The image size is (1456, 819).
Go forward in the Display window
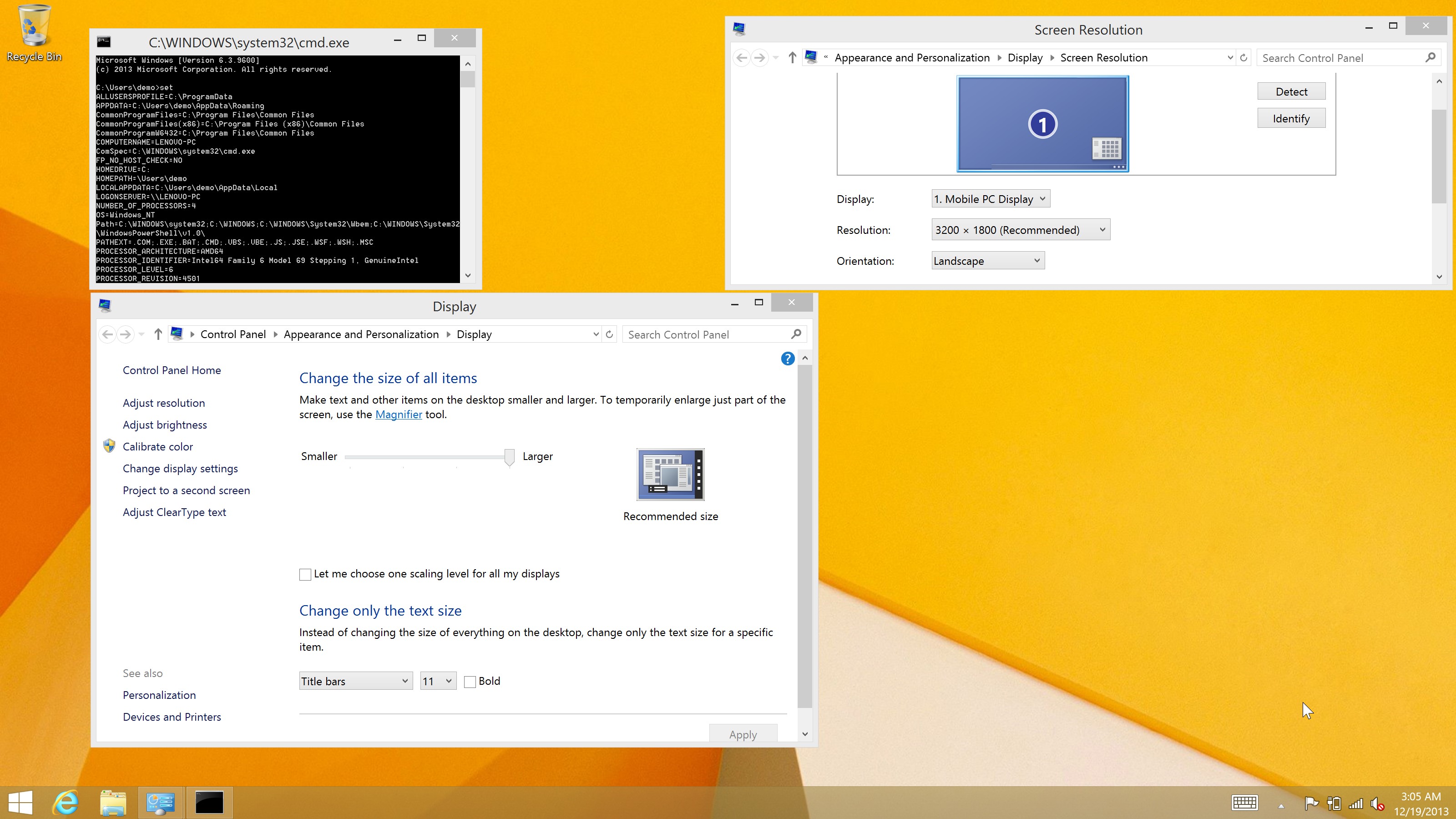126,334
